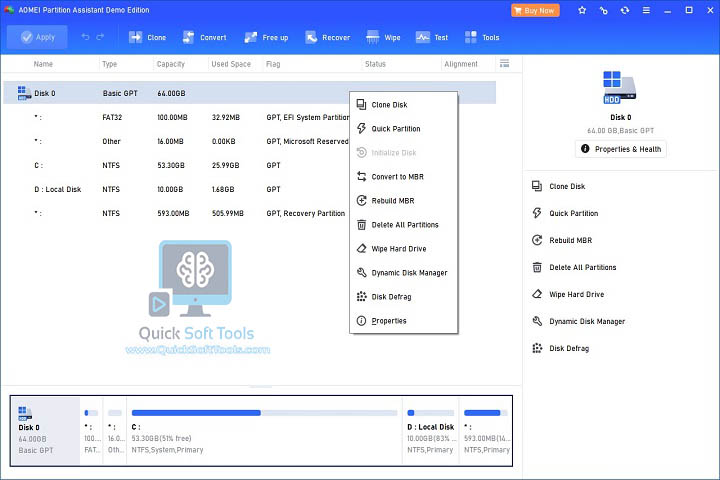Click Clone Disk in the right panel
Screen dimensions: 720x480
coord(558,186)
